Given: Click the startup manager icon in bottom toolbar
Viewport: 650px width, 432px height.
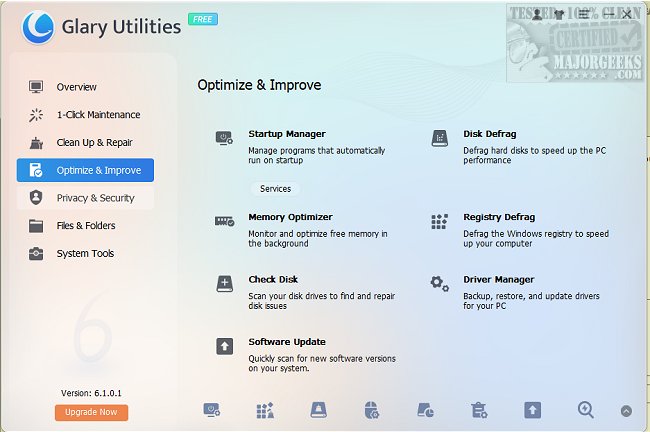Looking at the screenshot, I should pos(212,410).
